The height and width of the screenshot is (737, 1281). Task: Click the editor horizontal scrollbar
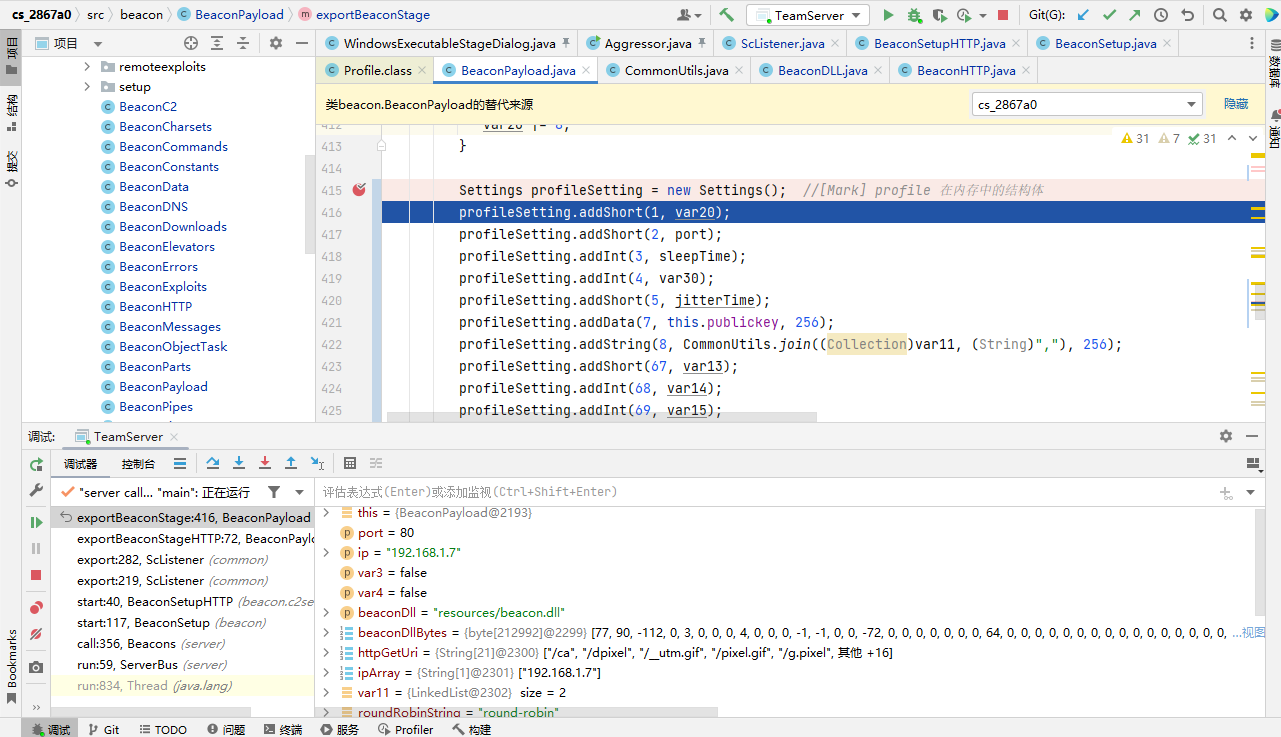click(x=601, y=416)
